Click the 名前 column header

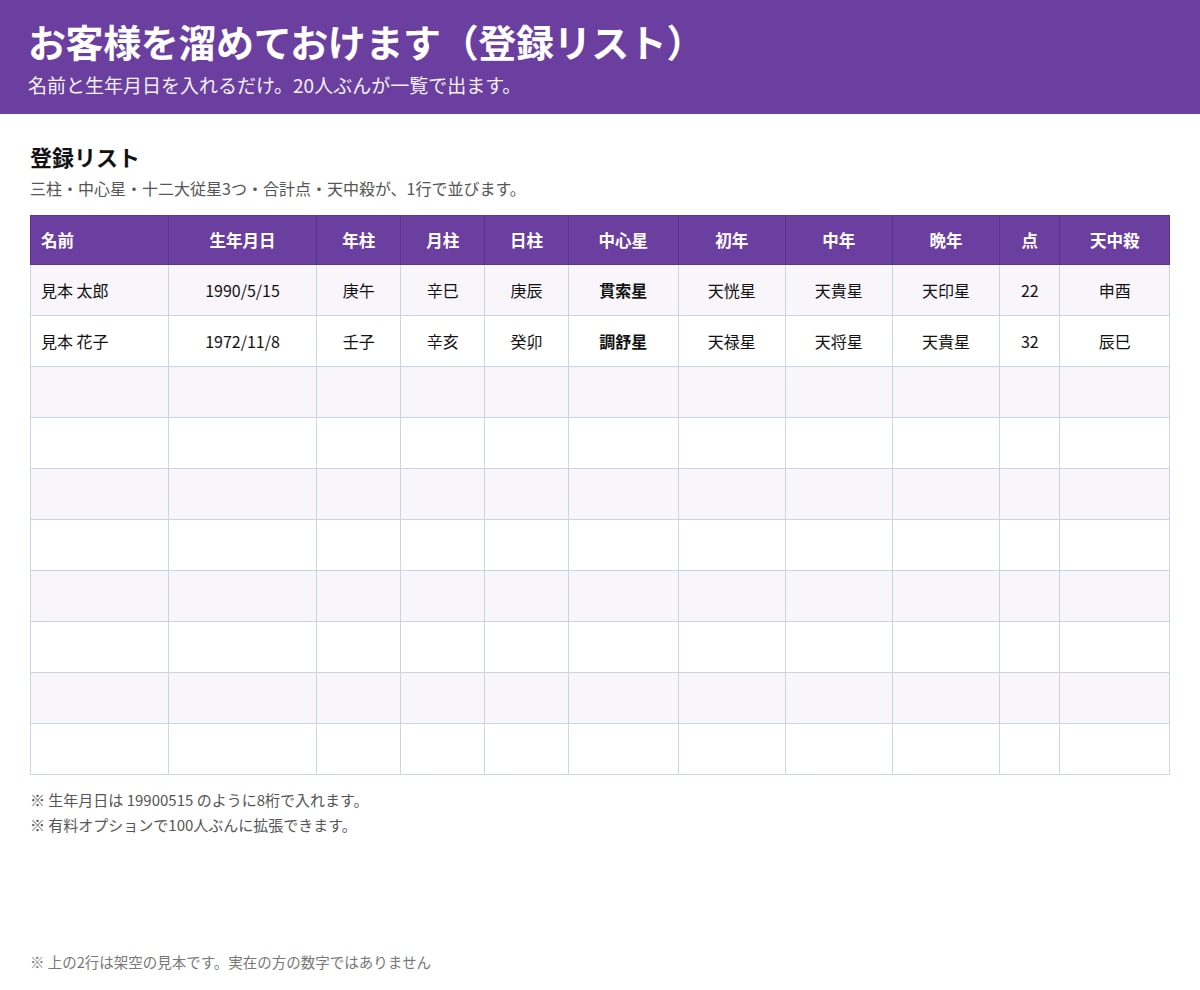tap(99, 240)
